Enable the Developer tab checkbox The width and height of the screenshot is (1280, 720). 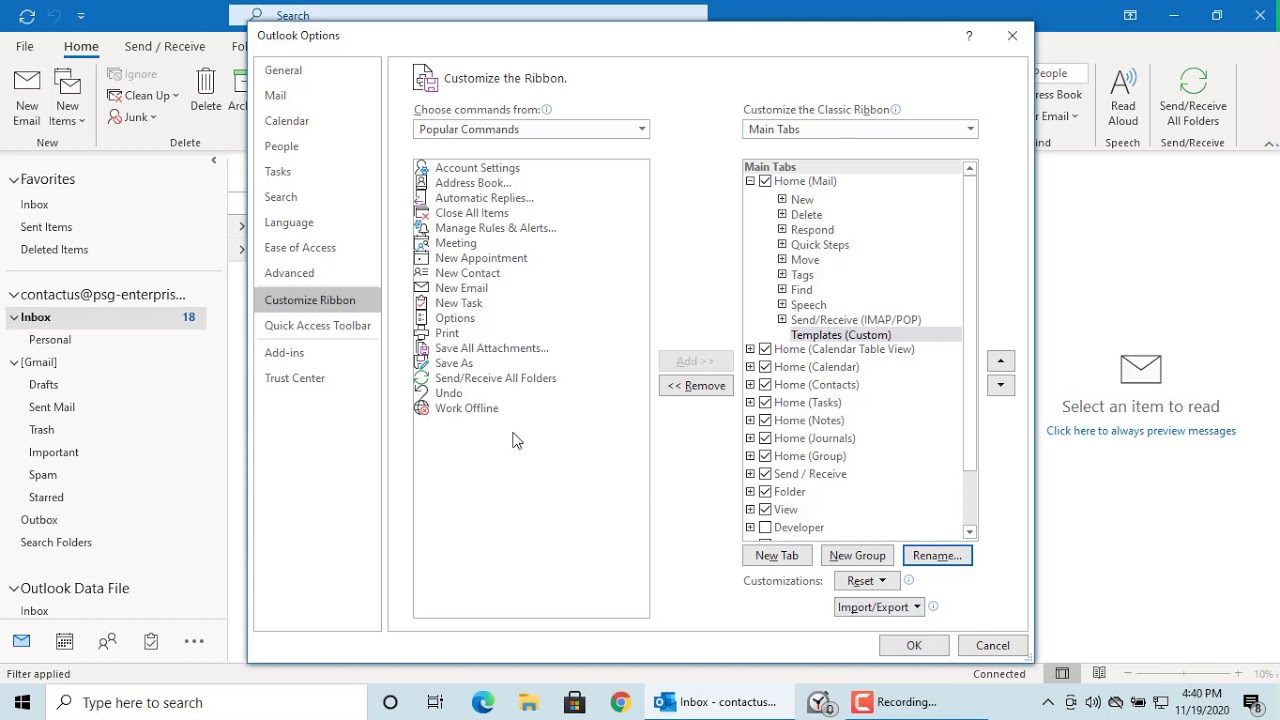765,528
